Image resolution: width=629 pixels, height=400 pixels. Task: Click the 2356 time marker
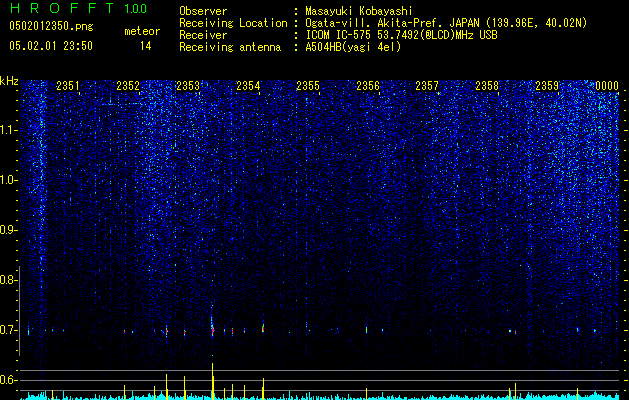[x=368, y=85]
